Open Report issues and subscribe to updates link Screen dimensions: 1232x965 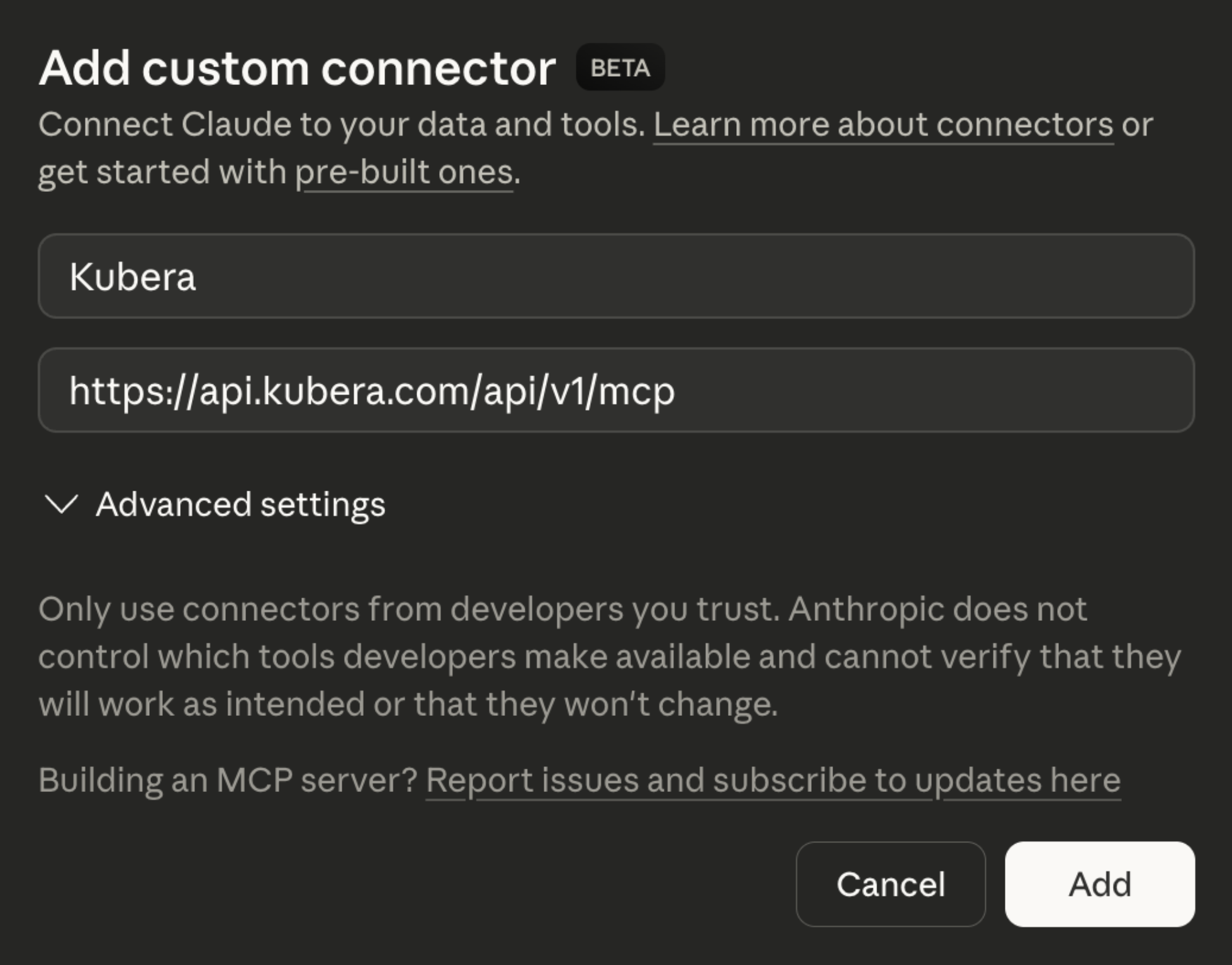[x=773, y=781]
